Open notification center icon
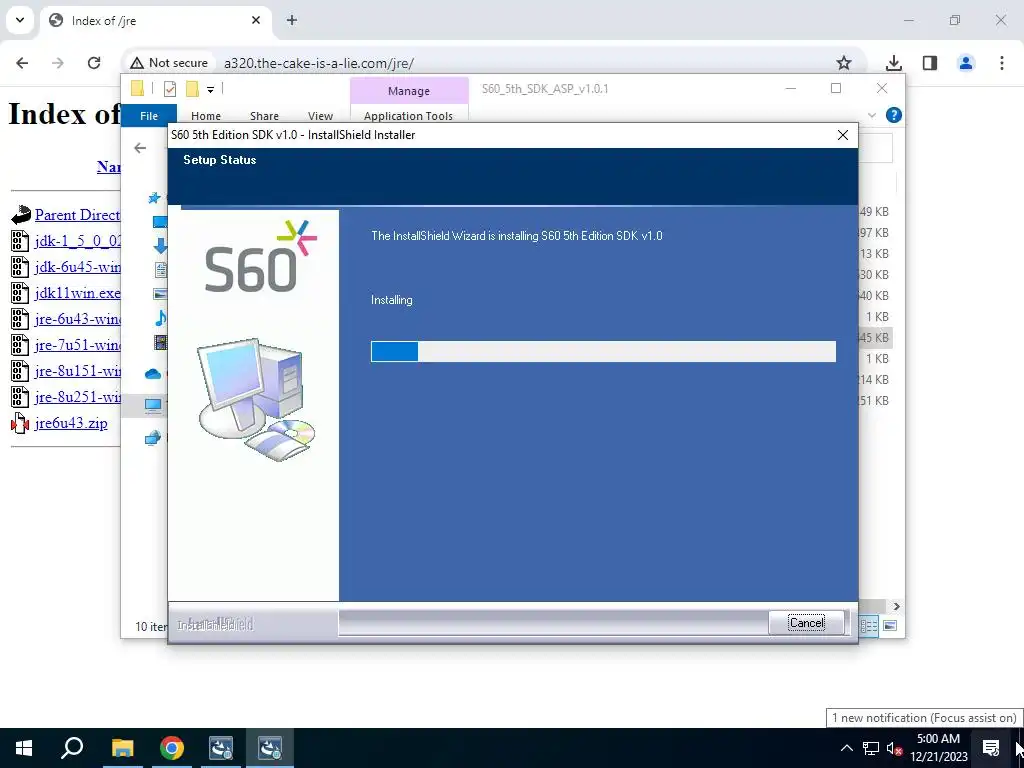This screenshot has width=1024, height=768. tap(991, 748)
